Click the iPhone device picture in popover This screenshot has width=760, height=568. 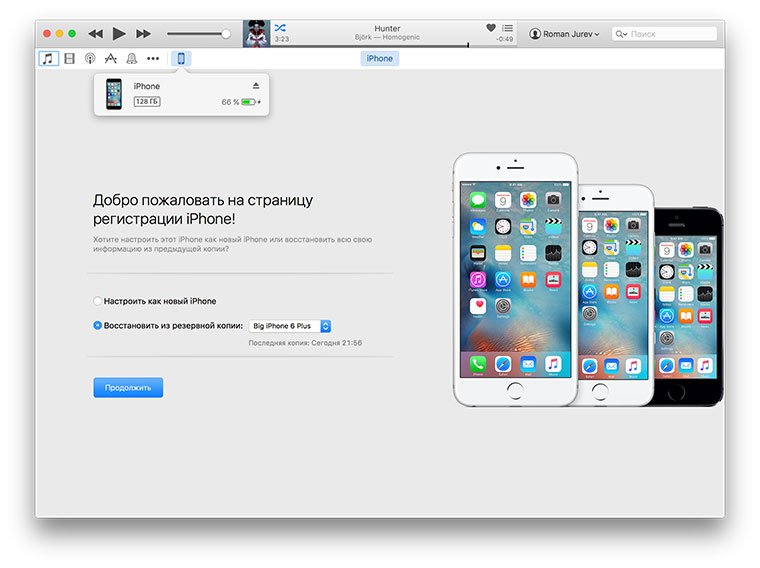click(x=114, y=94)
